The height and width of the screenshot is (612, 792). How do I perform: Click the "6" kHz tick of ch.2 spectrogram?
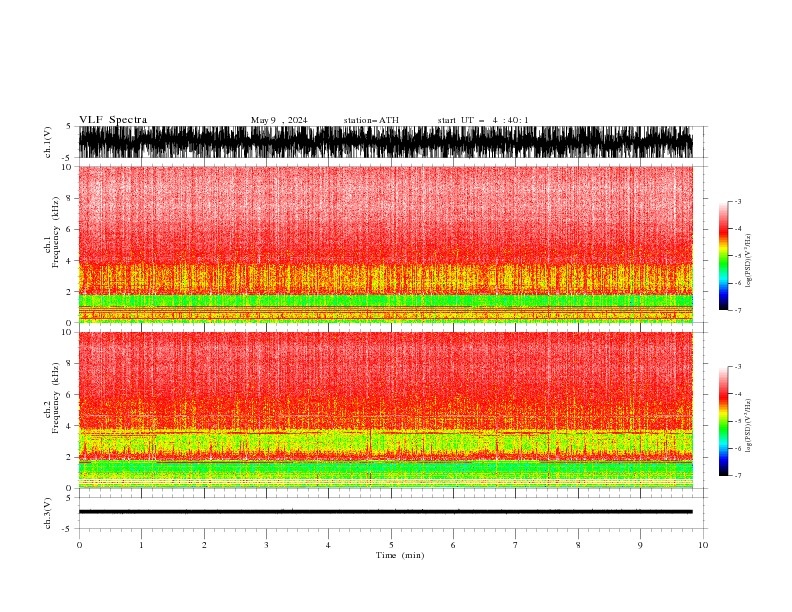tap(69, 395)
